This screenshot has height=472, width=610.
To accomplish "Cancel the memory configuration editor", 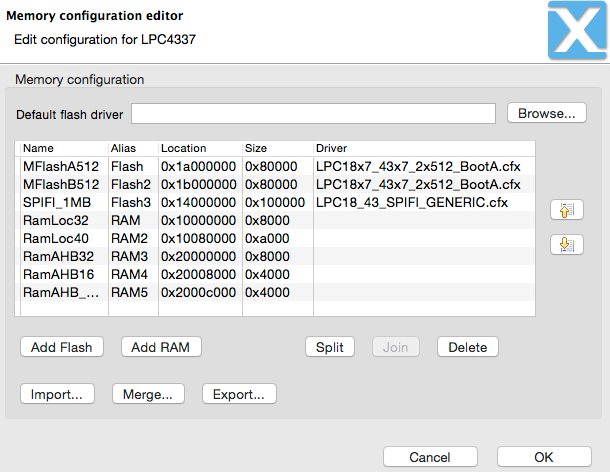I will (x=429, y=457).
